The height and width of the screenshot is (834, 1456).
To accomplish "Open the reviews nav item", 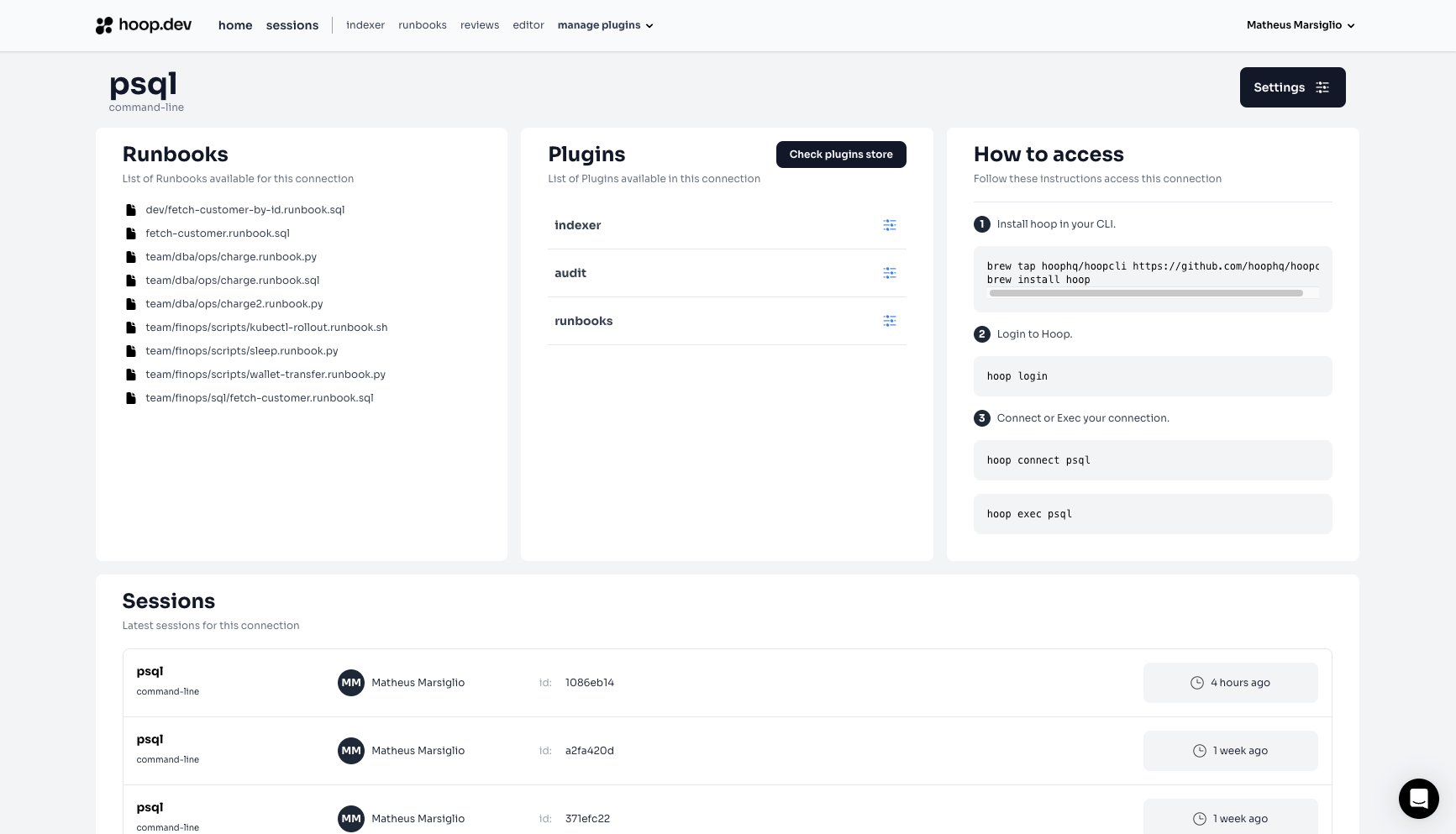I will tap(480, 25).
